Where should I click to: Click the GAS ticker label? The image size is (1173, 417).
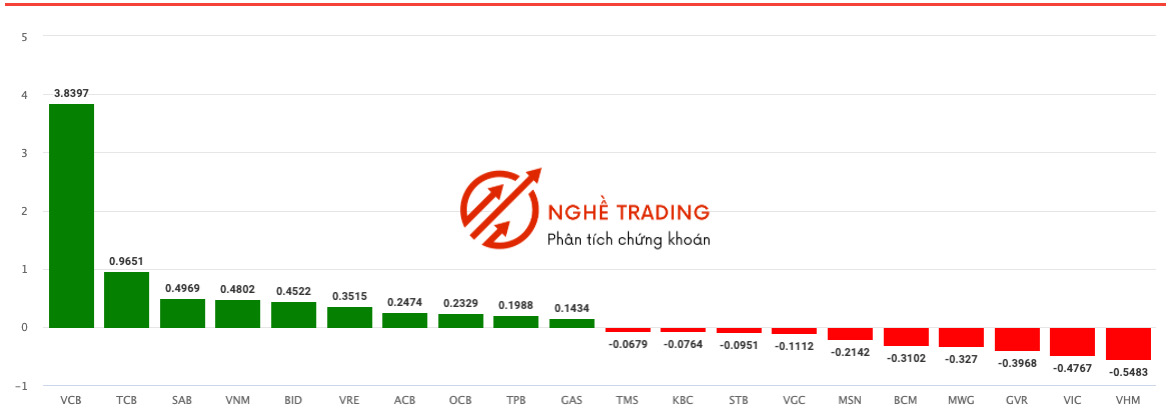click(572, 401)
